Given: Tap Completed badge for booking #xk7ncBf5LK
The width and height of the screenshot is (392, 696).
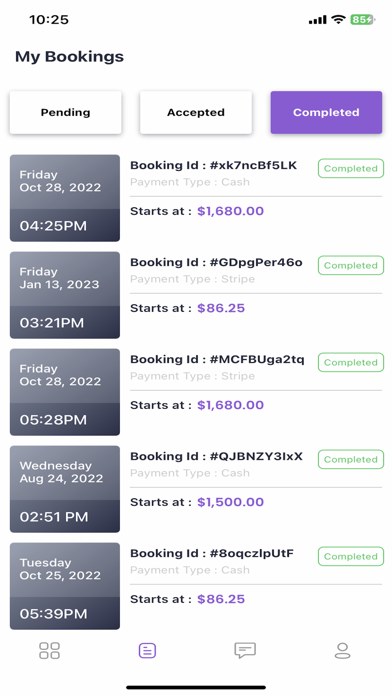Looking at the screenshot, I should pos(351,168).
